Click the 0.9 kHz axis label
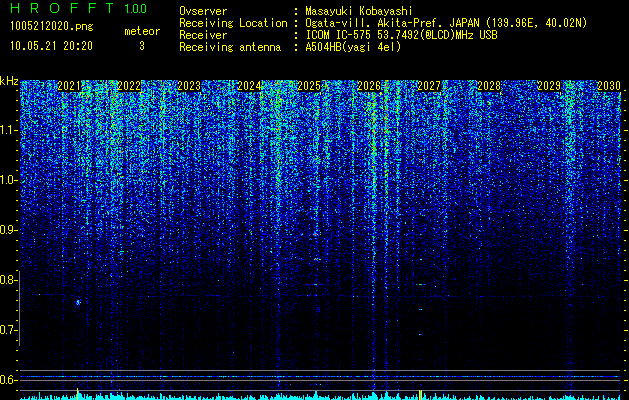629x400 pixels. point(8,230)
